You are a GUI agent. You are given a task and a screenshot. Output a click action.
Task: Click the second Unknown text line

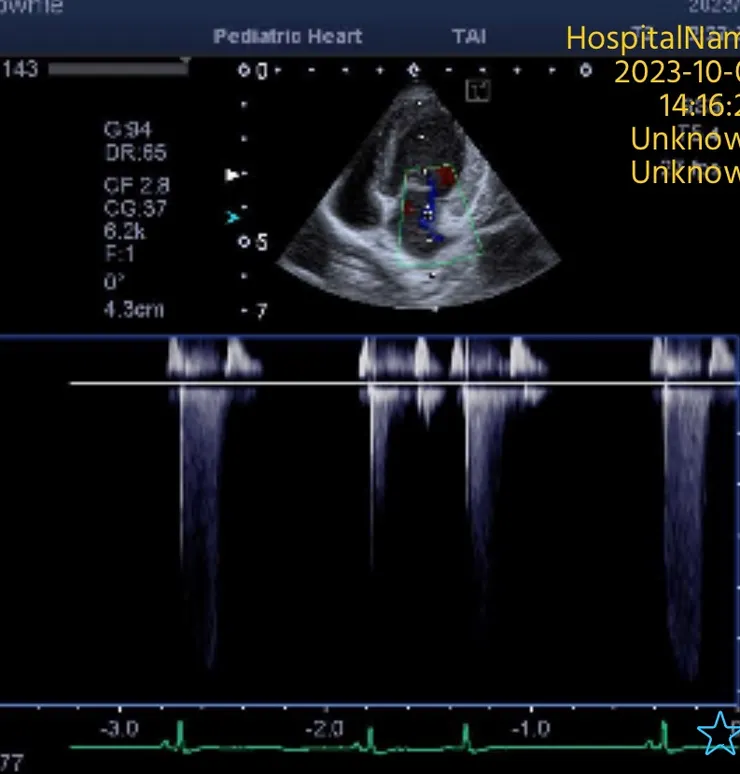pyautogui.click(x=685, y=172)
